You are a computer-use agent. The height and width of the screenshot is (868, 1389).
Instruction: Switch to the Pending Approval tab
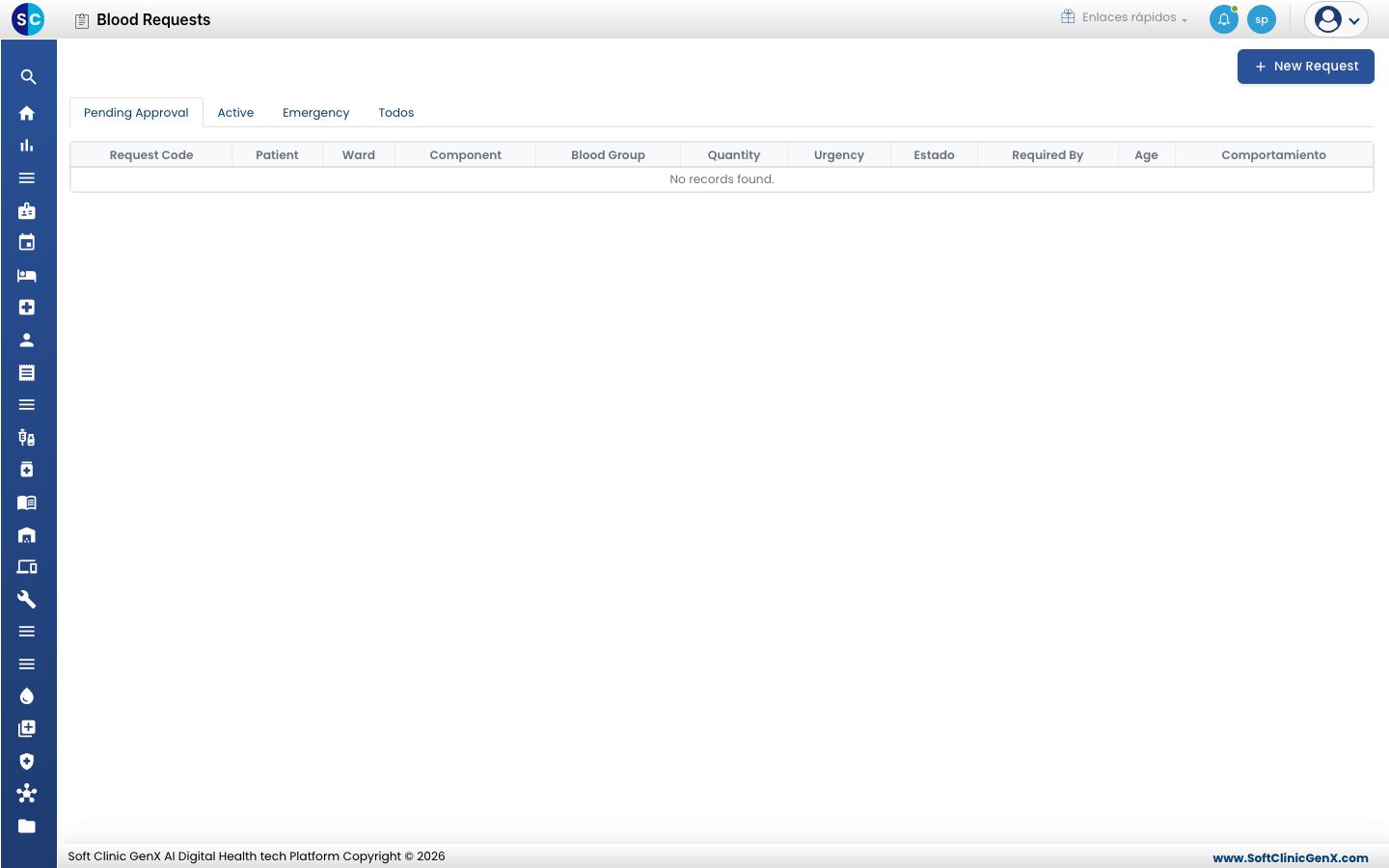point(136,113)
